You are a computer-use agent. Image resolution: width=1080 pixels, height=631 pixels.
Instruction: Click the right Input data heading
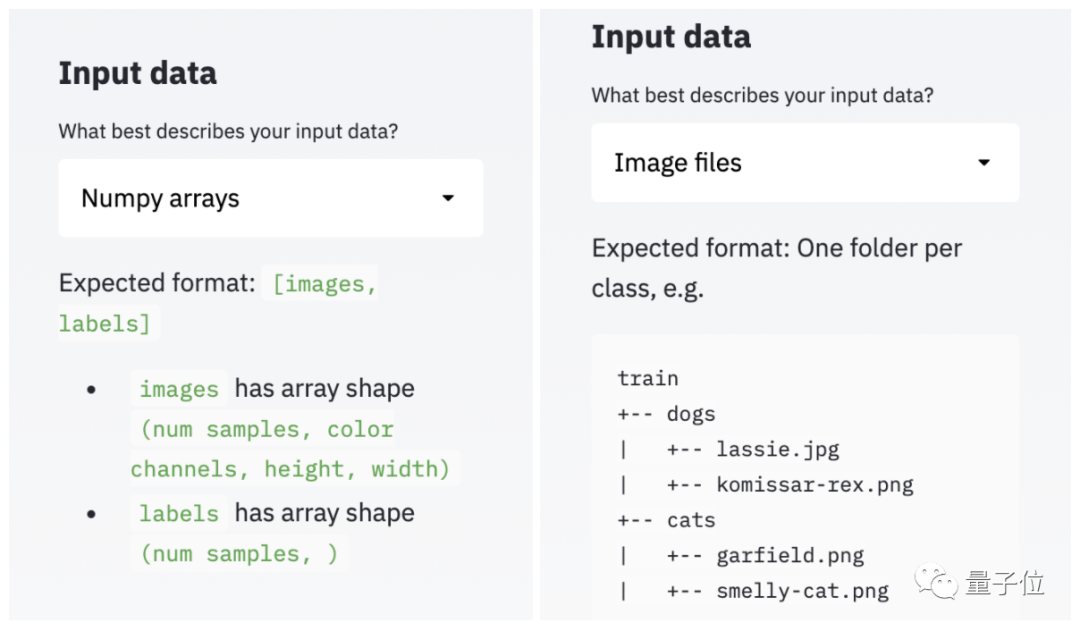671,37
